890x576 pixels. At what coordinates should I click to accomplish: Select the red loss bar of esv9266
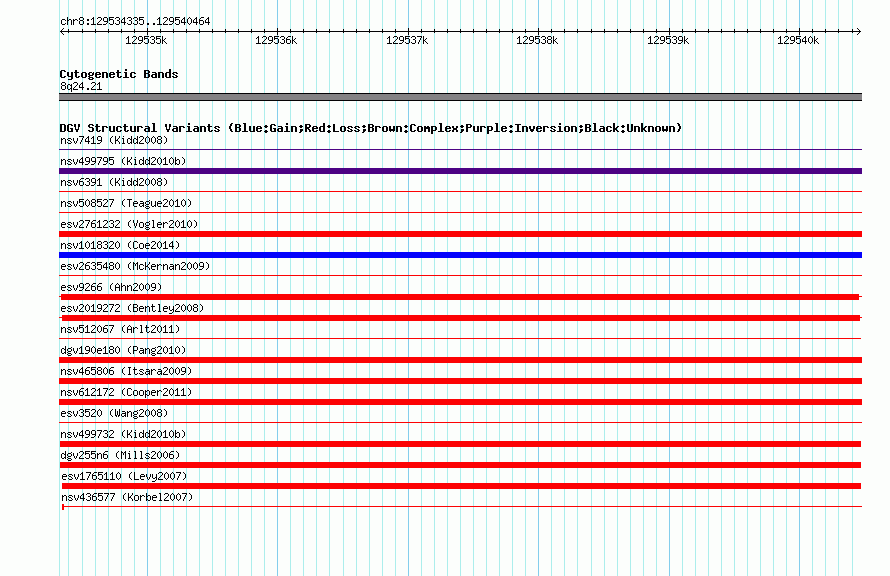(460, 297)
